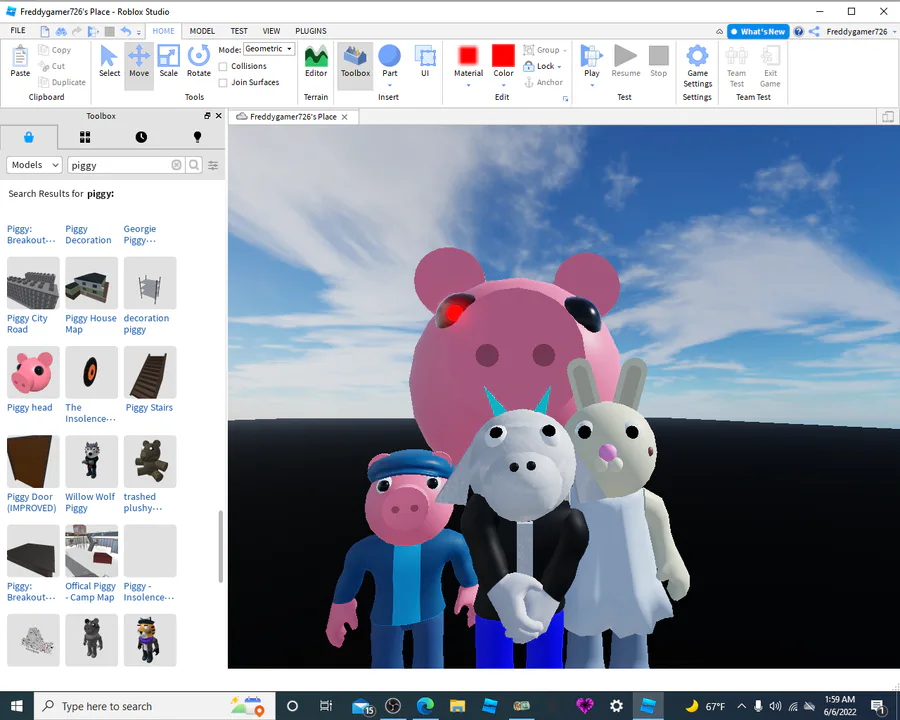The height and width of the screenshot is (720, 900).
Task: Expand the Play dropdown arrow
Action: (592, 85)
